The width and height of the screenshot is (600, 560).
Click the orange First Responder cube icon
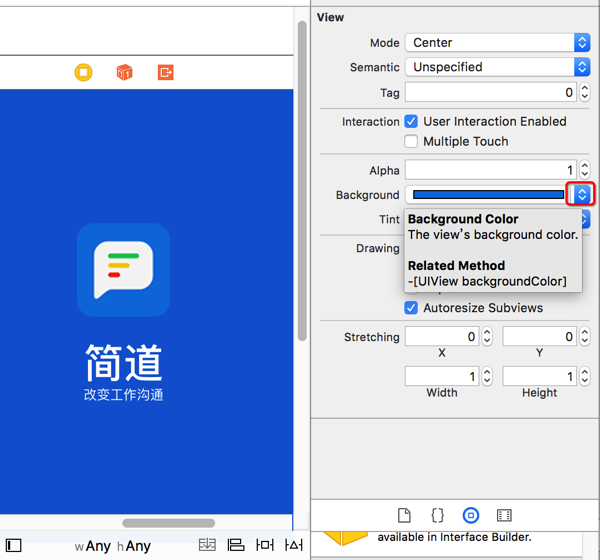pos(124,72)
